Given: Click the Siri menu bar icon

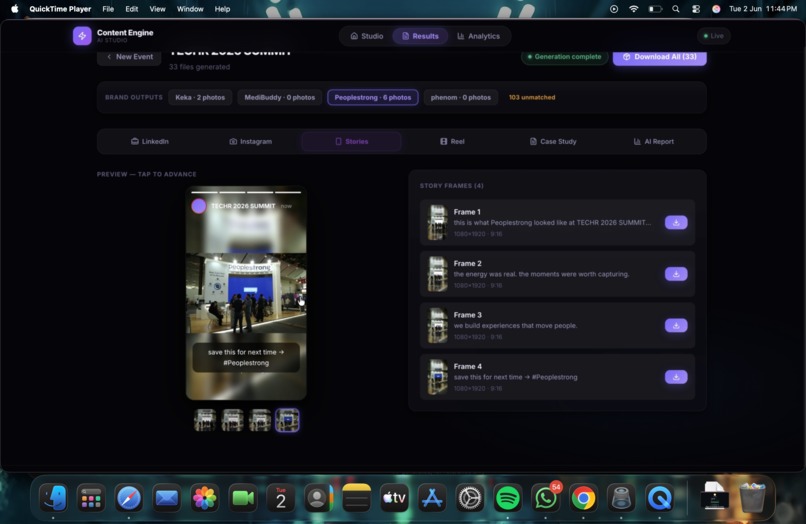Looking at the screenshot, I should point(716,9).
